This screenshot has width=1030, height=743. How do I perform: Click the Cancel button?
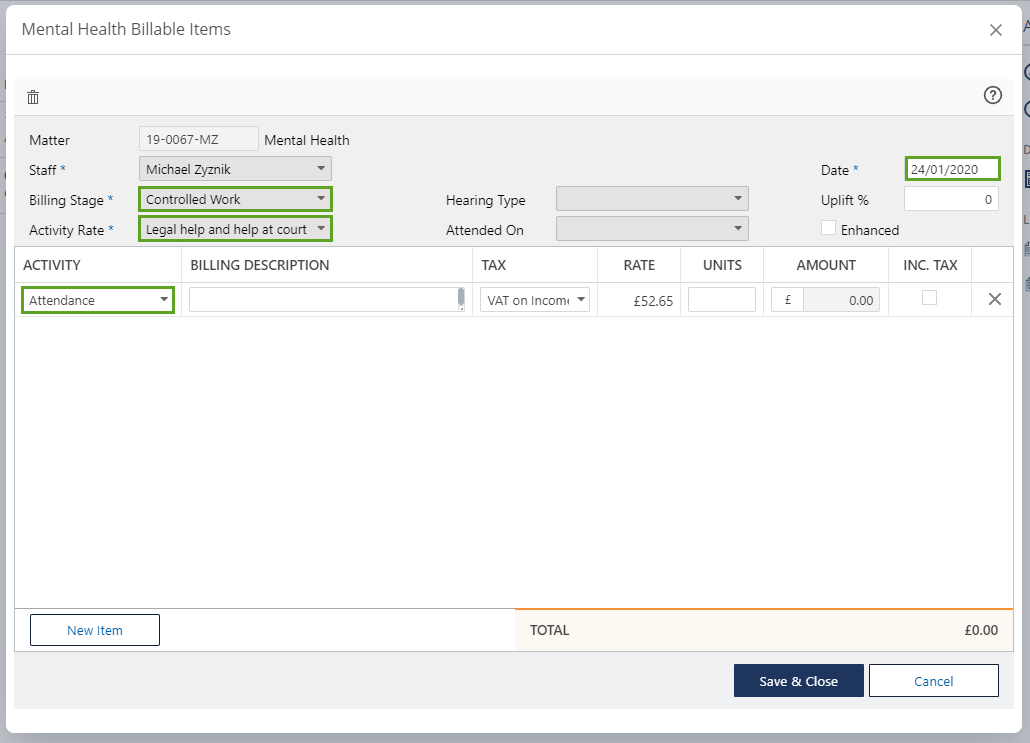(933, 681)
